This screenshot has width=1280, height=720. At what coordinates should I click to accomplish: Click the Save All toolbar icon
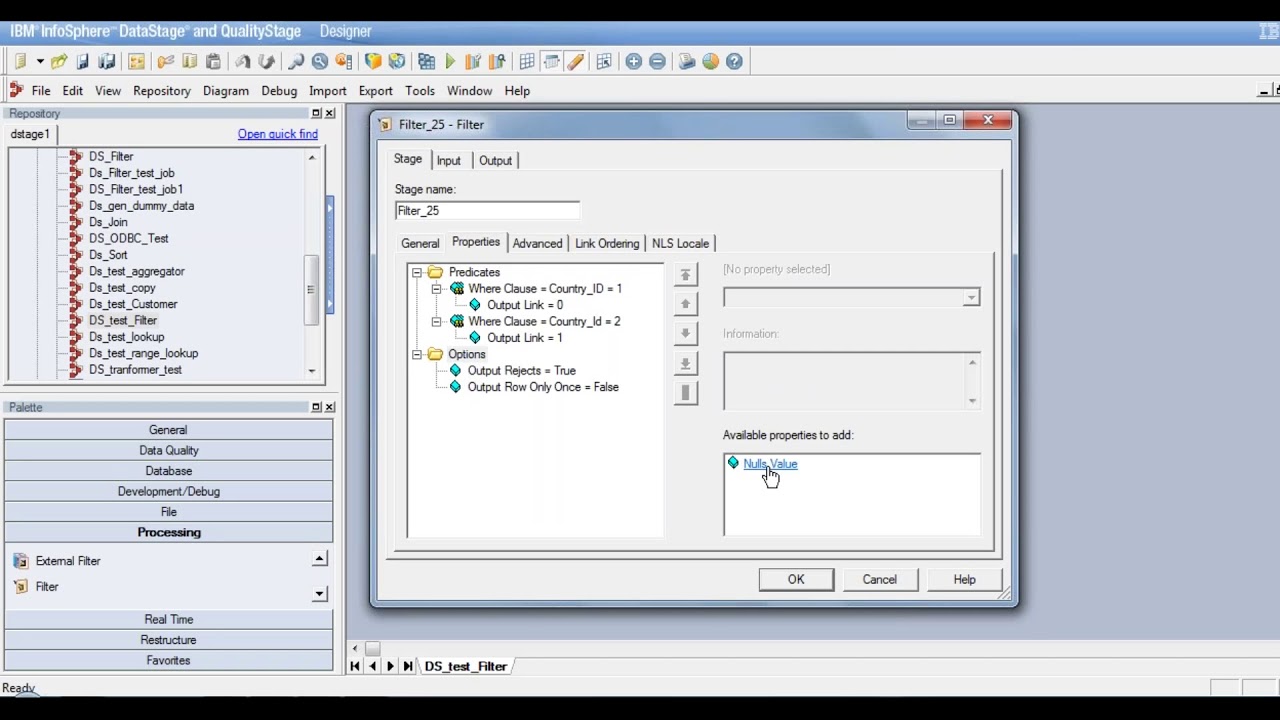click(107, 62)
